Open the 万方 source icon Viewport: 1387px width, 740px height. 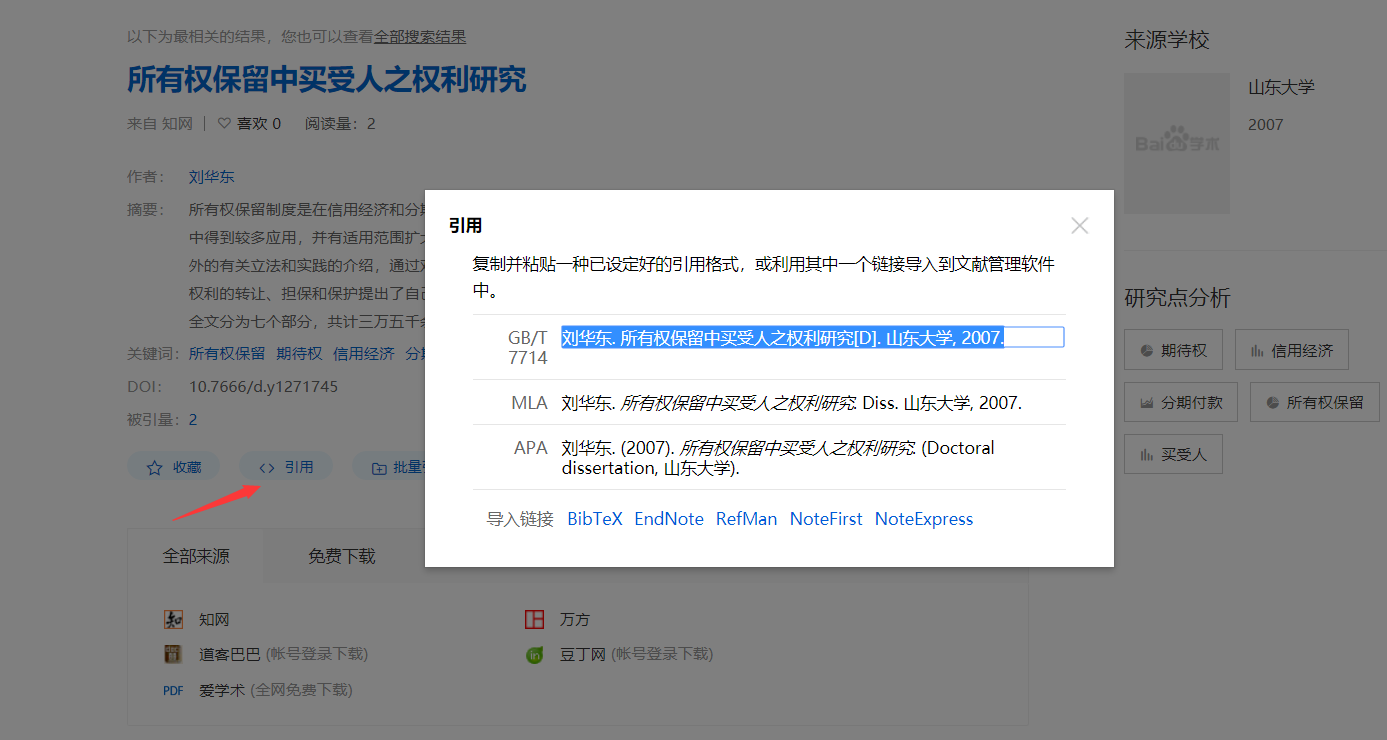tap(535, 620)
